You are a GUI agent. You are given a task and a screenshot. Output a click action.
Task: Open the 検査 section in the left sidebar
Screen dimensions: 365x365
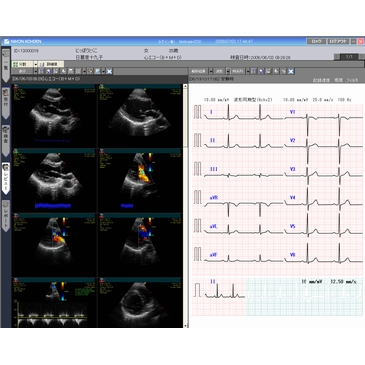point(6,141)
